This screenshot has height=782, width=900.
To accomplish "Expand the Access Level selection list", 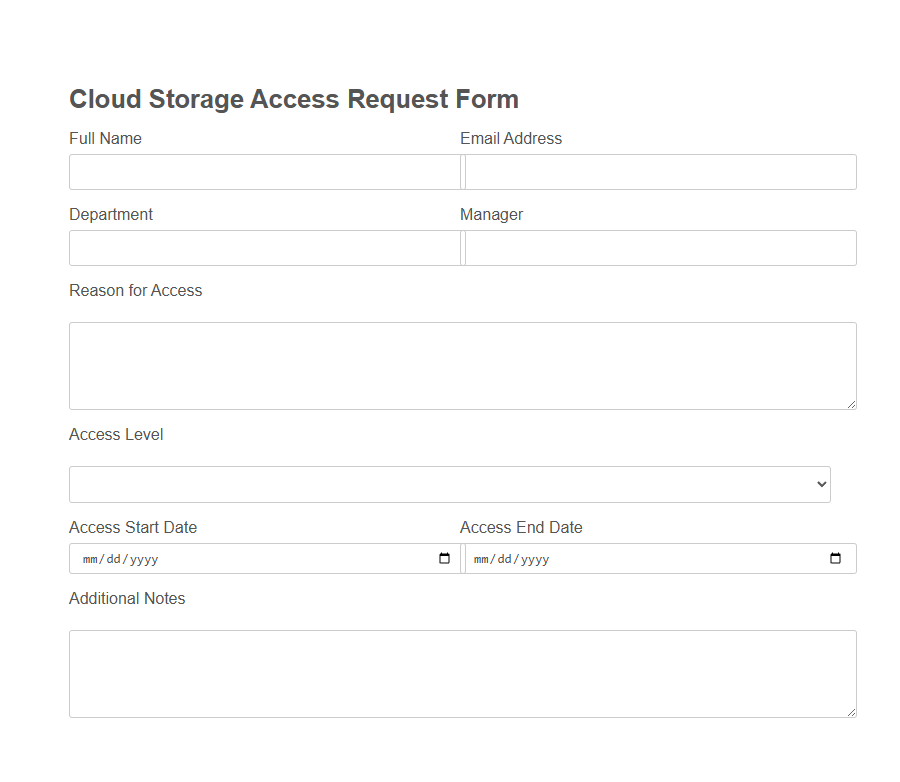I will tap(450, 484).
